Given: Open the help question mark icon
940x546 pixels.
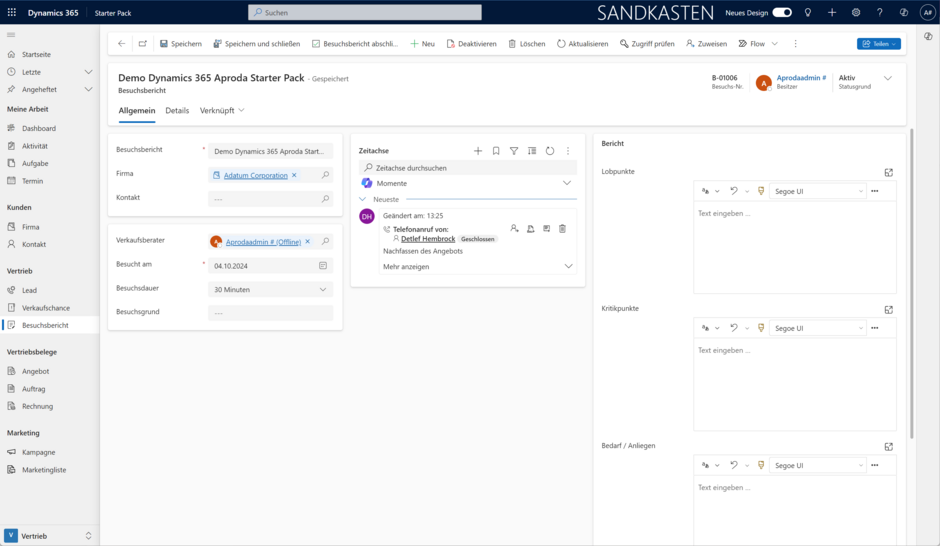Looking at the screenshot, I should pyautogui.click(x=879, y=12).
